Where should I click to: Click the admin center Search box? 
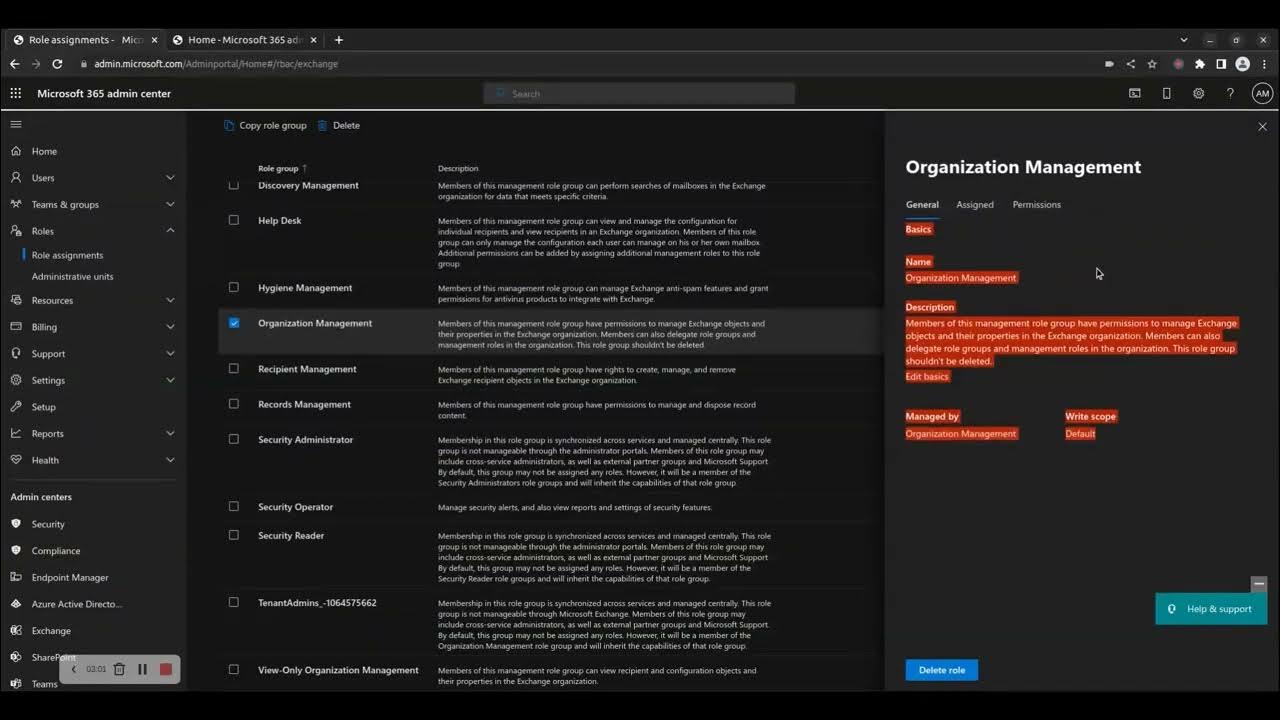pyautogui.click(x=640, y=93)
